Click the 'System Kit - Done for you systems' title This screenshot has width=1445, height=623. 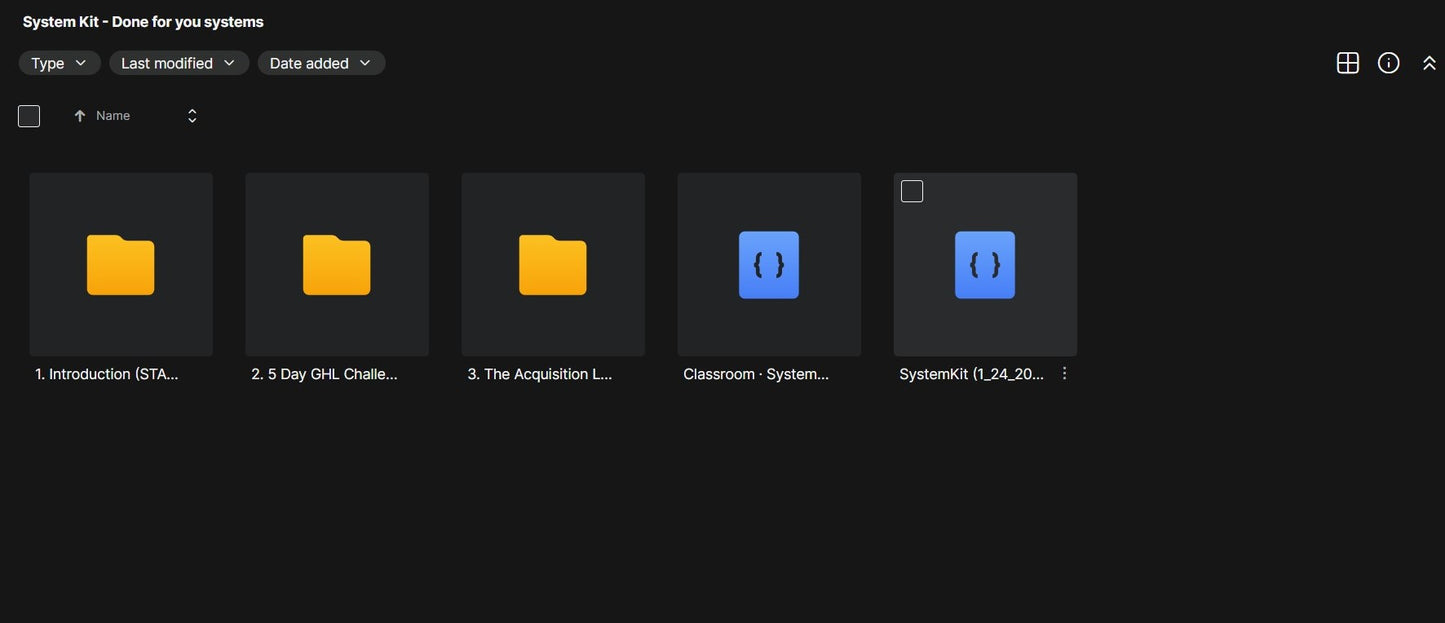[x=143, y=22]
